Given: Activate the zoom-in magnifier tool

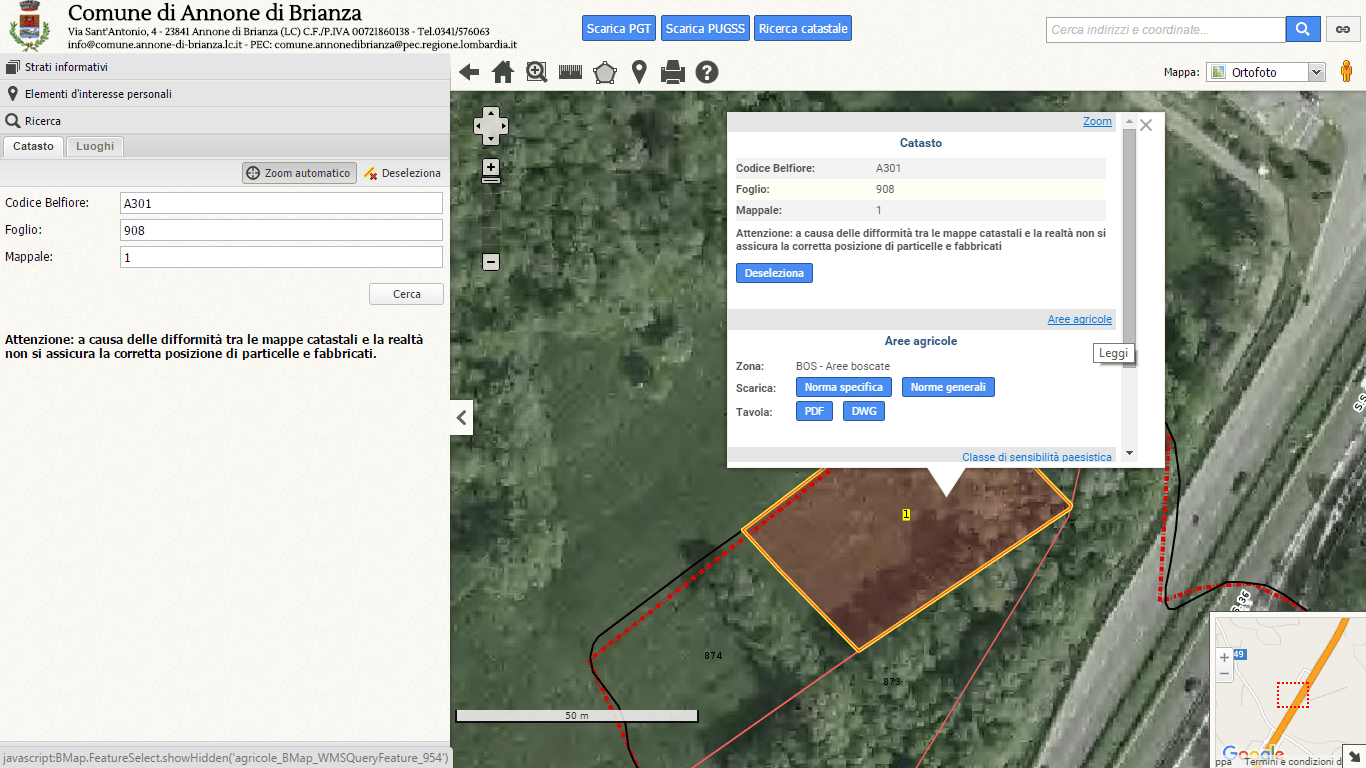Looking at the screenshot, I should tap(537, 72).
